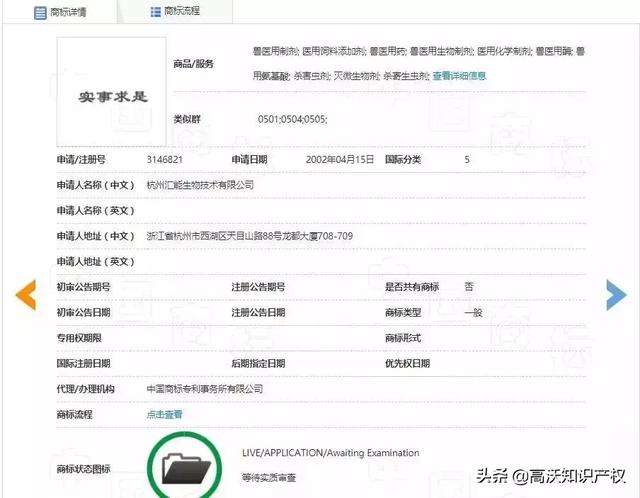Select agency 中国商标专利事务所有限公司
Image resolution: width=640 pixels, height=498 pixels.
click(x=204, y=389)
